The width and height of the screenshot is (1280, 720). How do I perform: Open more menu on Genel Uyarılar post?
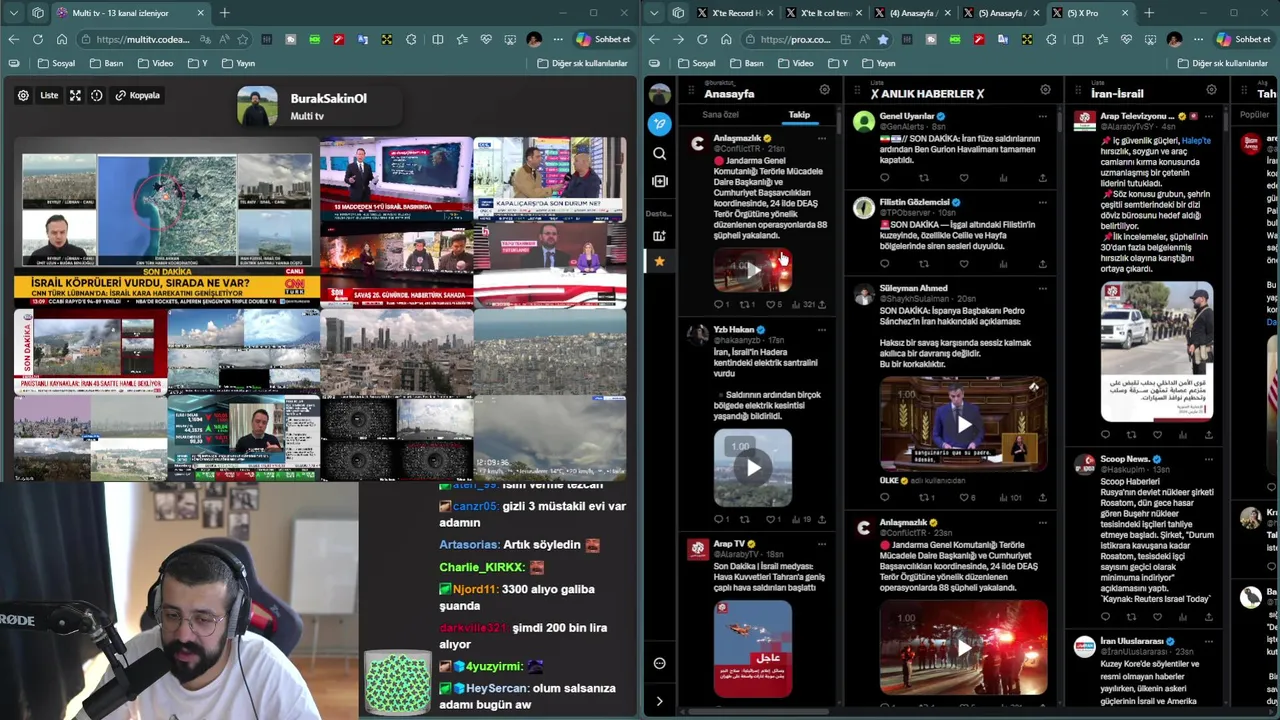(x=1042, y=116)
